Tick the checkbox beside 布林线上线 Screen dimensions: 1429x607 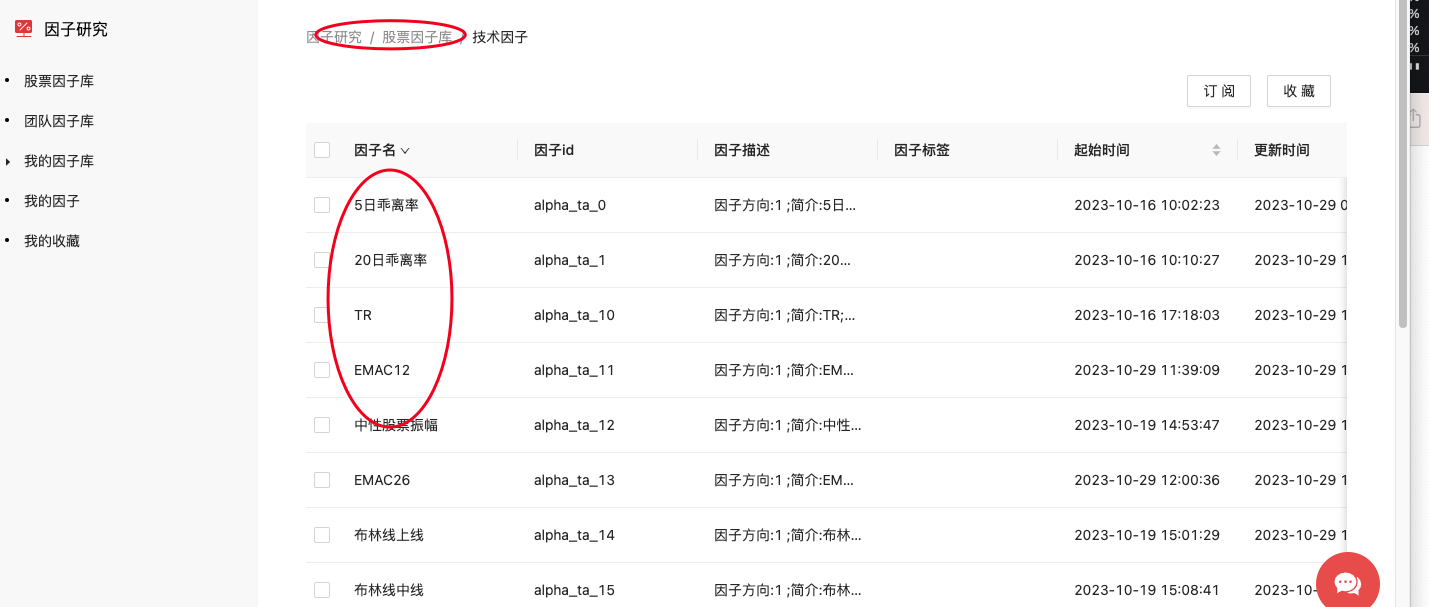click(322, 535)
